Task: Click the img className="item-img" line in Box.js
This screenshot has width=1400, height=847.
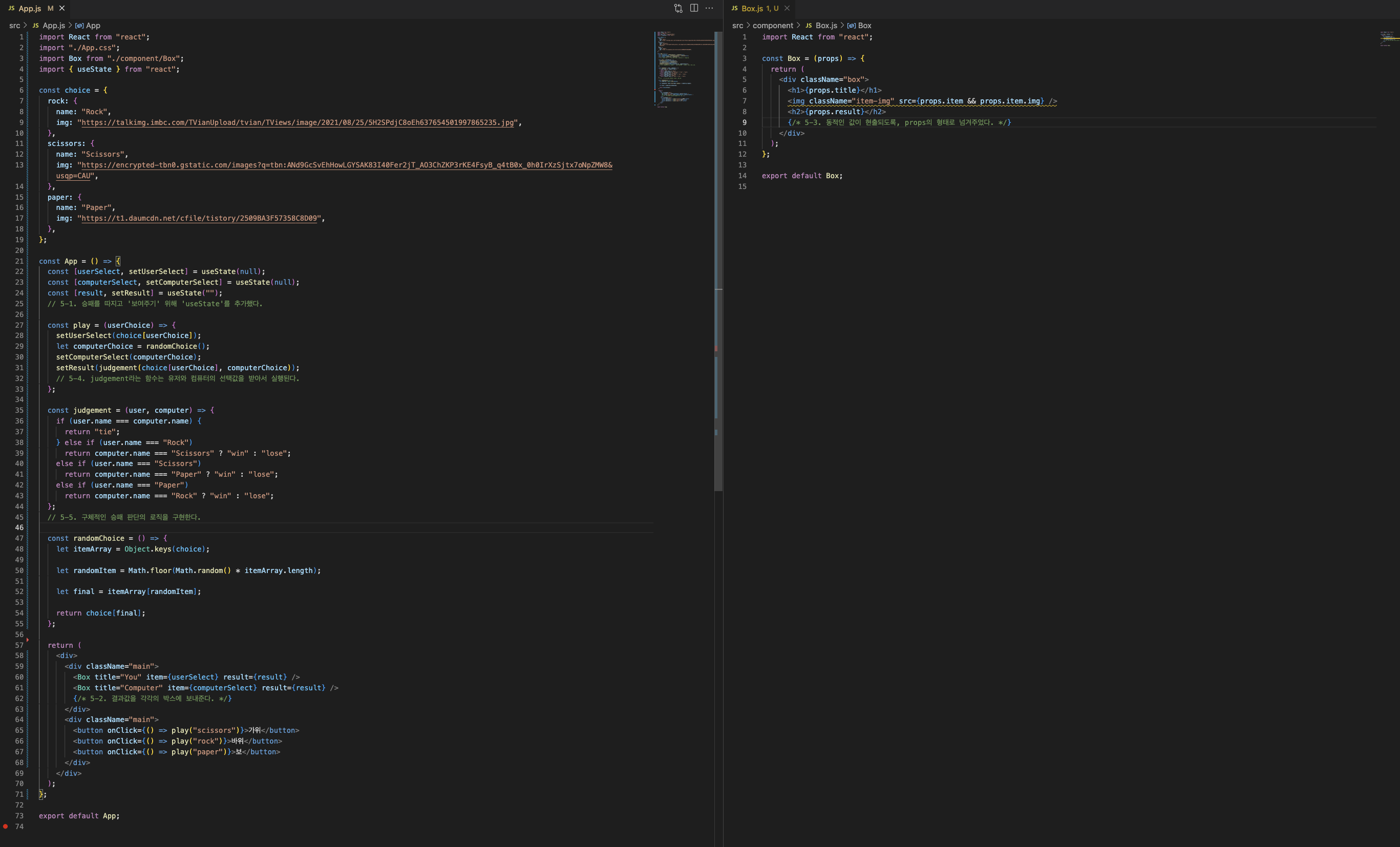Action: point(922,101)
